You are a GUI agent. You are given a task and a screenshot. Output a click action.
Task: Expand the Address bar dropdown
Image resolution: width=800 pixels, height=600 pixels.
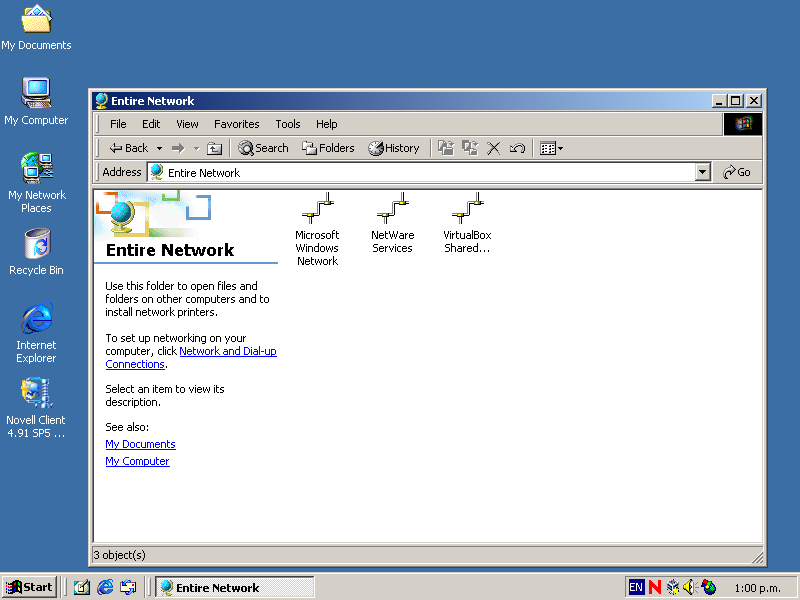click(703, 172)
